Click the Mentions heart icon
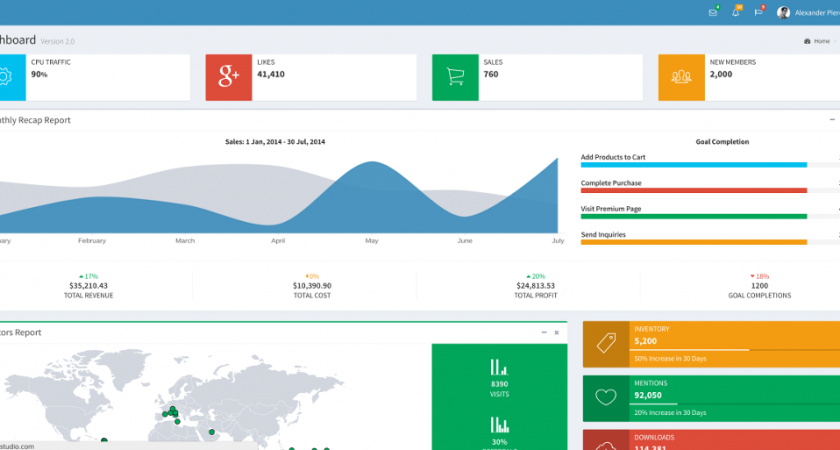The width and height of the screenshot is (840, 450). pyautogui.click(x=606, y=398)
